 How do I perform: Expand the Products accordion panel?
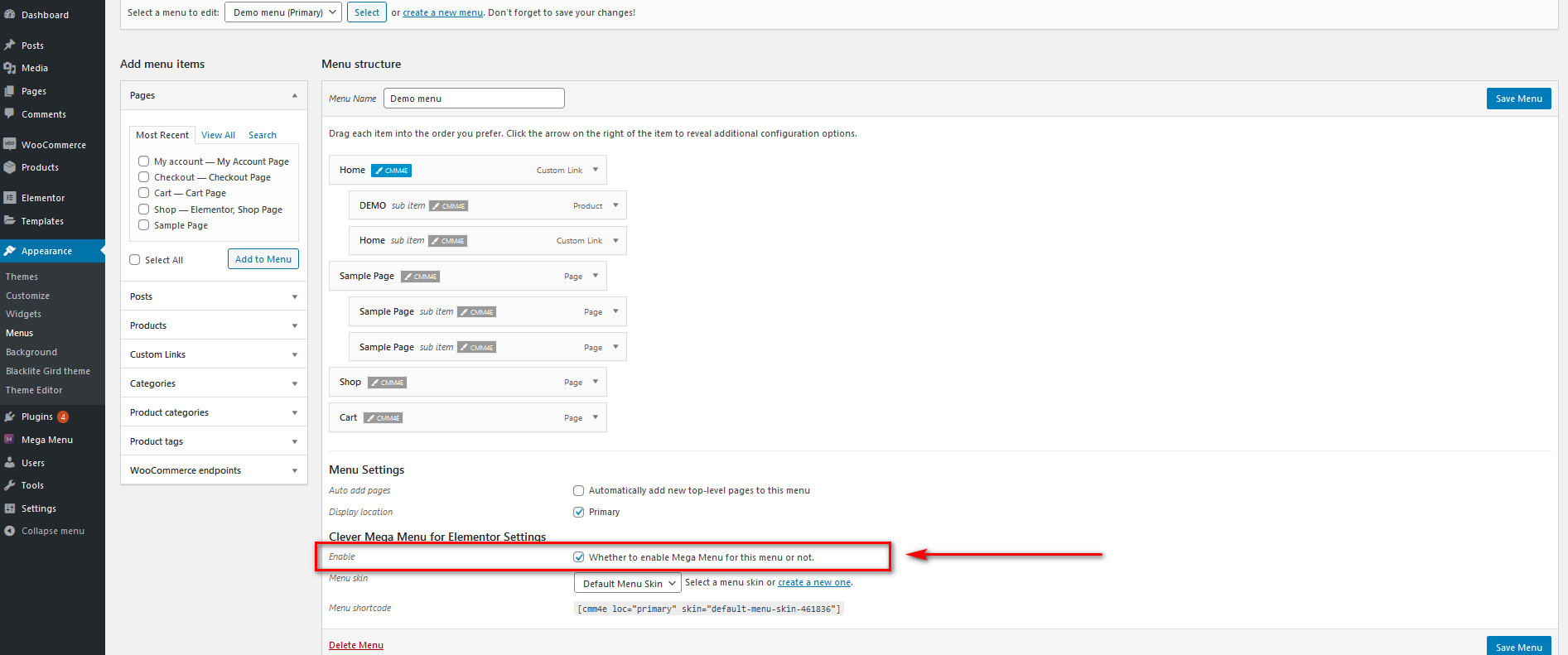[214, 325]
